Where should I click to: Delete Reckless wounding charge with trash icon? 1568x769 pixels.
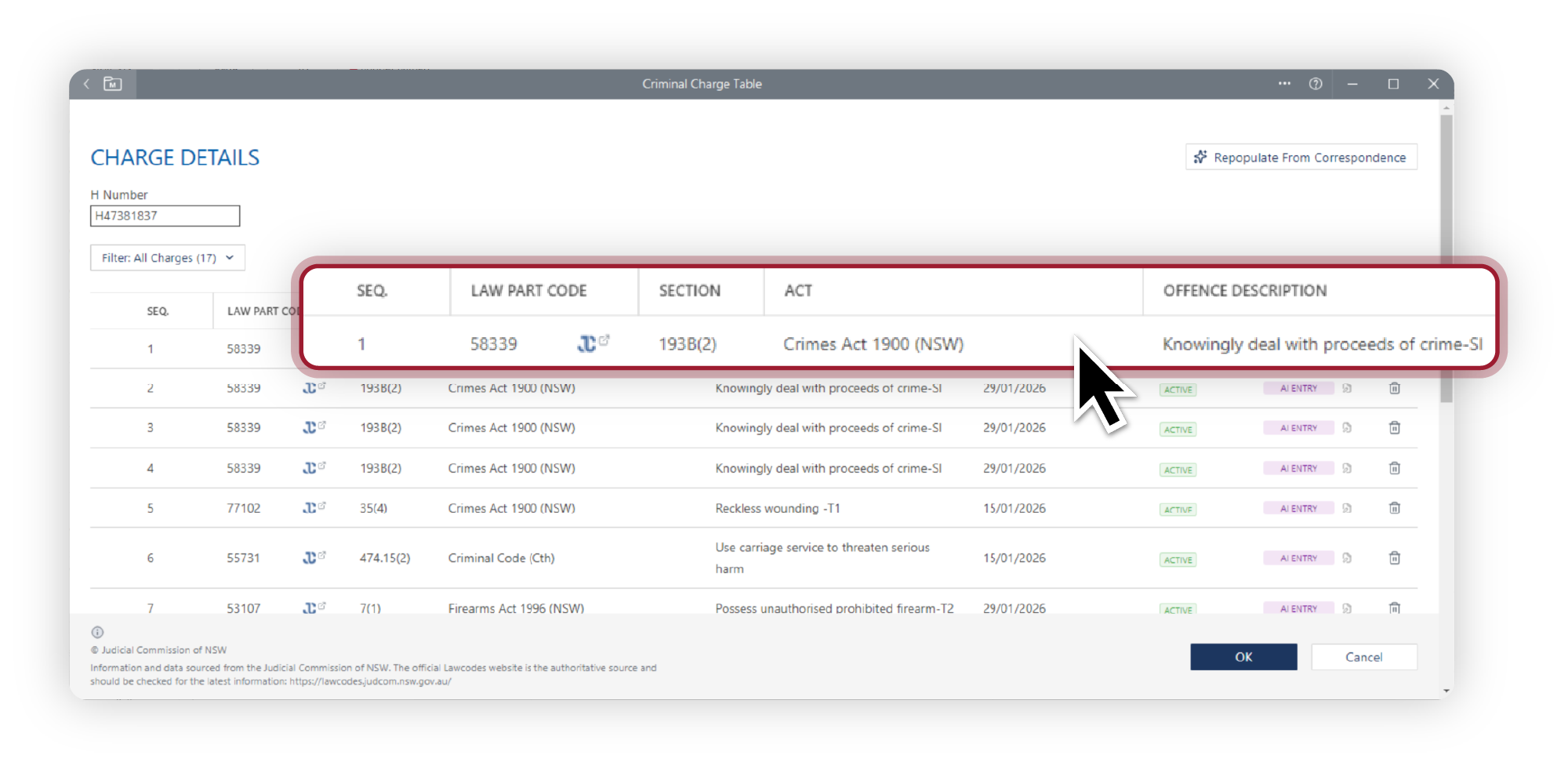(1395, 508)
